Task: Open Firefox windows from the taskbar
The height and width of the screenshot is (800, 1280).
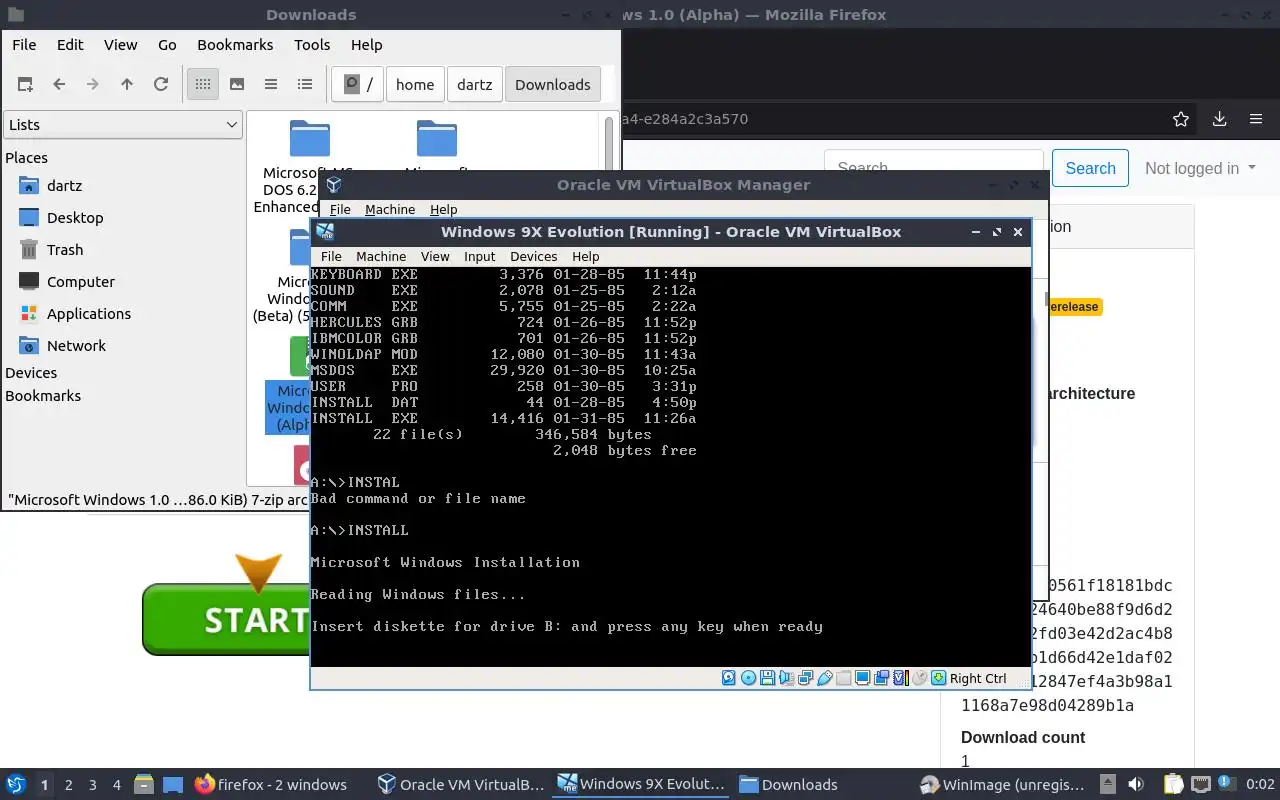Action: click(271, 785)
